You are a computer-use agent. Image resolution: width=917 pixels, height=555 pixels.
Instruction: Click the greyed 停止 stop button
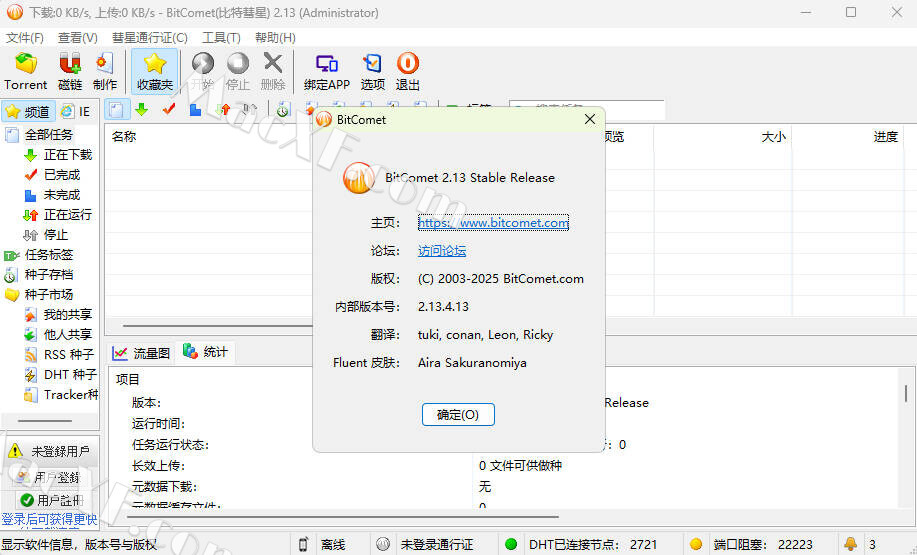(x=237, y=71)
